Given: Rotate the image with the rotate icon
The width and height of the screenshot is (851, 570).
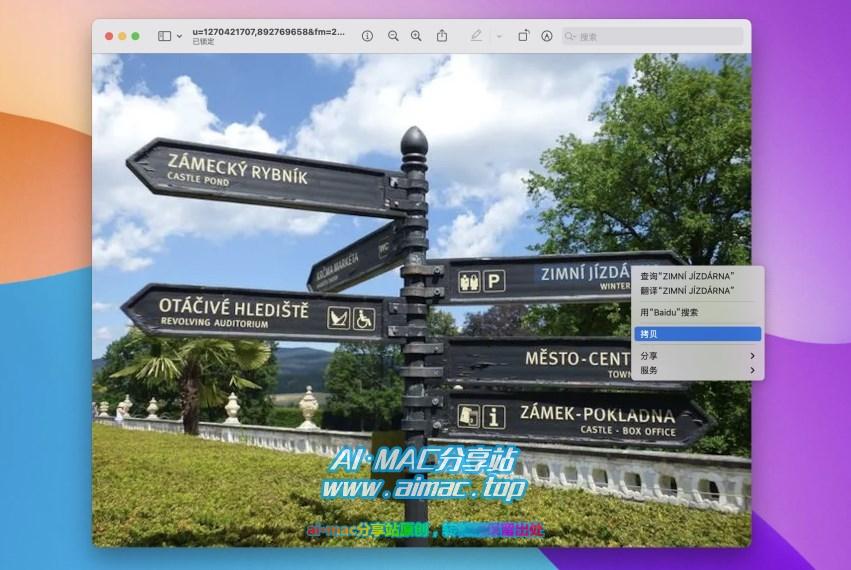Looking at the screenshot, I should 523,36.
